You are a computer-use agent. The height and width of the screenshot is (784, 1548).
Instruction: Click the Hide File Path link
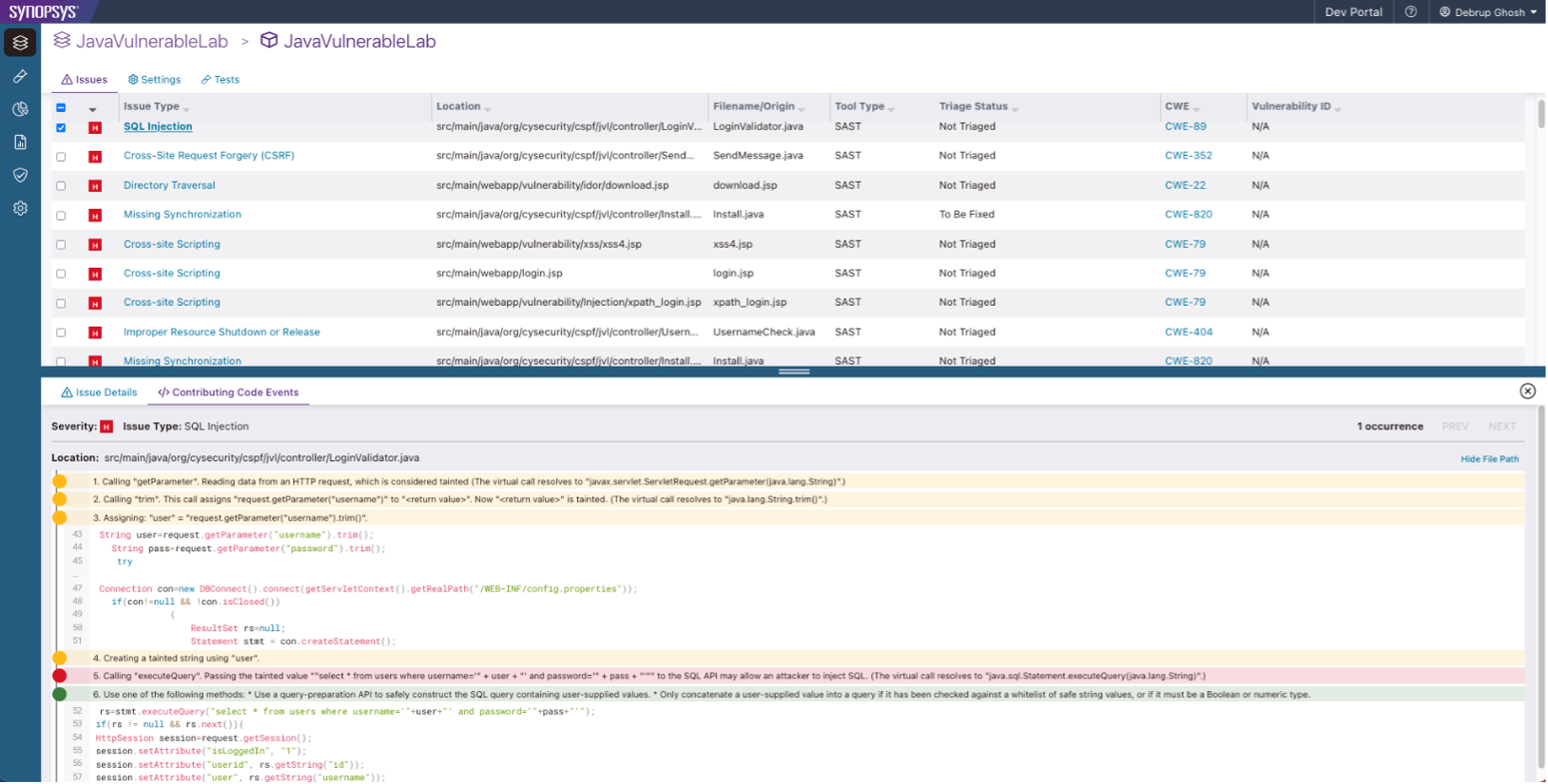tap(1489, 459)
